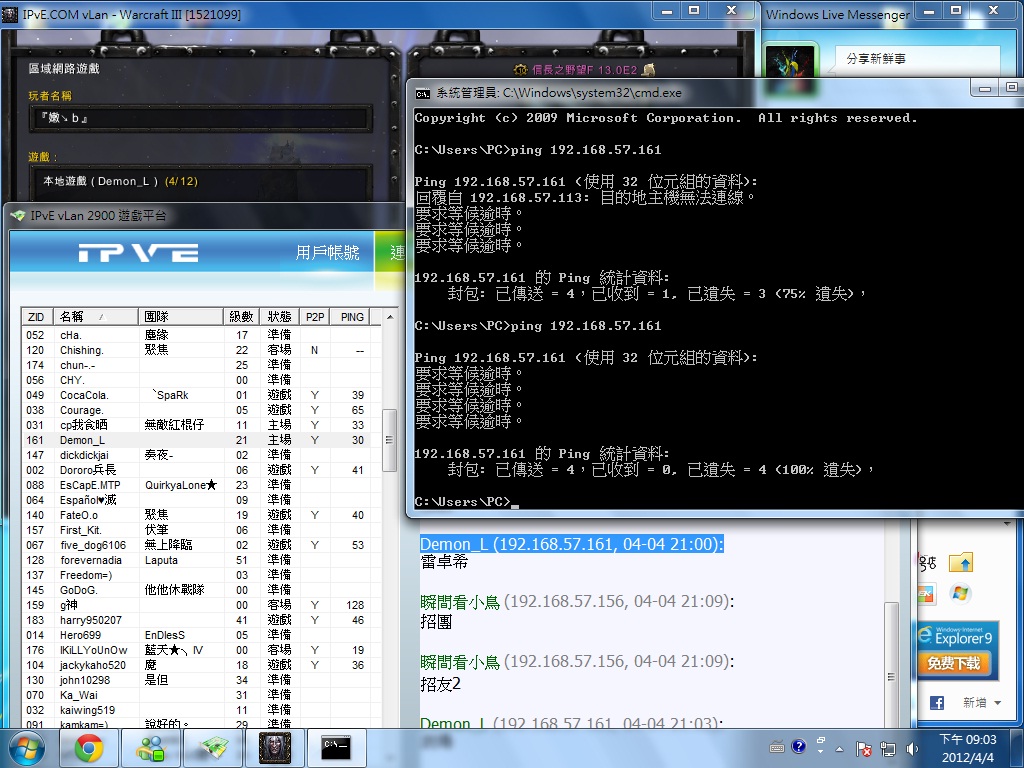Click the Windows logo icon in Messenger
This screenshot has width=1024, height=768.
[960, 594]
